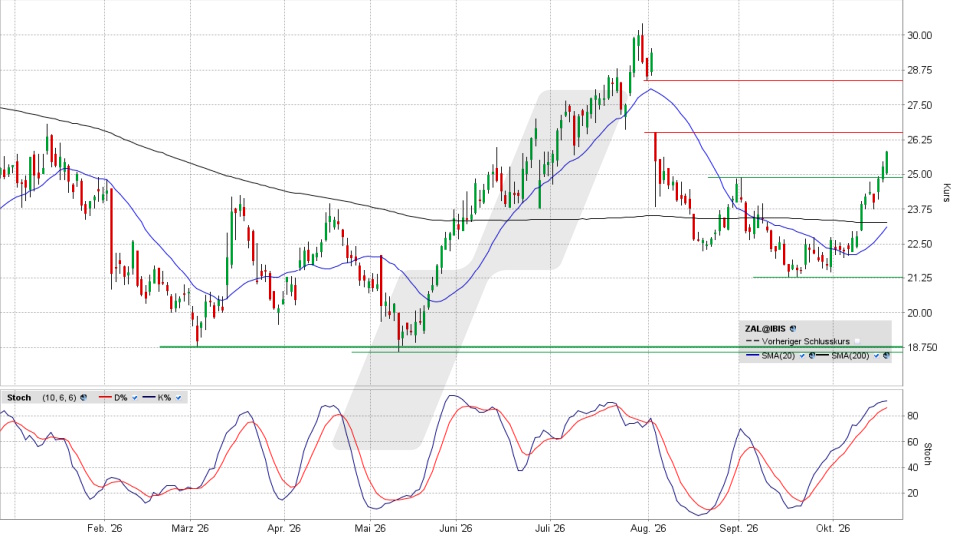The image size is (960, 540).
Task: Uncheck the SMA(200) visibility checkbox
Action: pos(876,356)
